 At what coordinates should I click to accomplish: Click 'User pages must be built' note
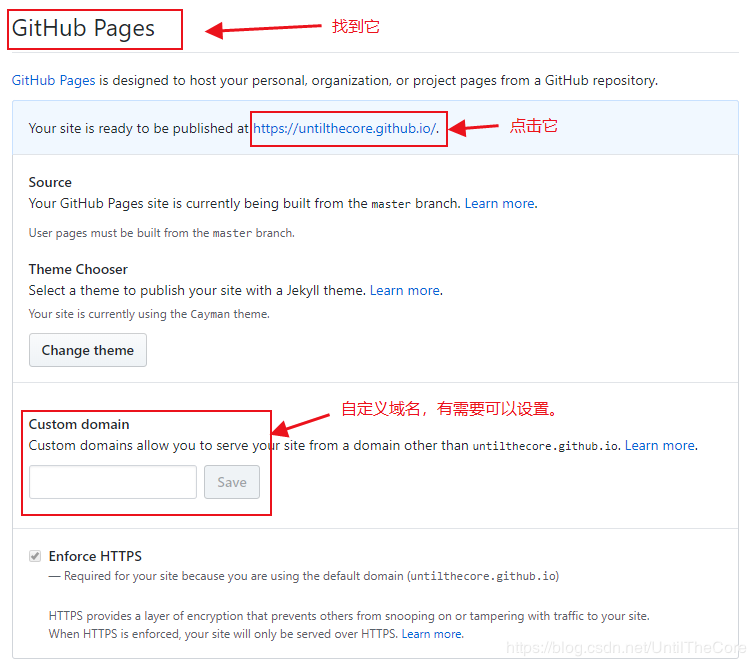tap(162, 233)
